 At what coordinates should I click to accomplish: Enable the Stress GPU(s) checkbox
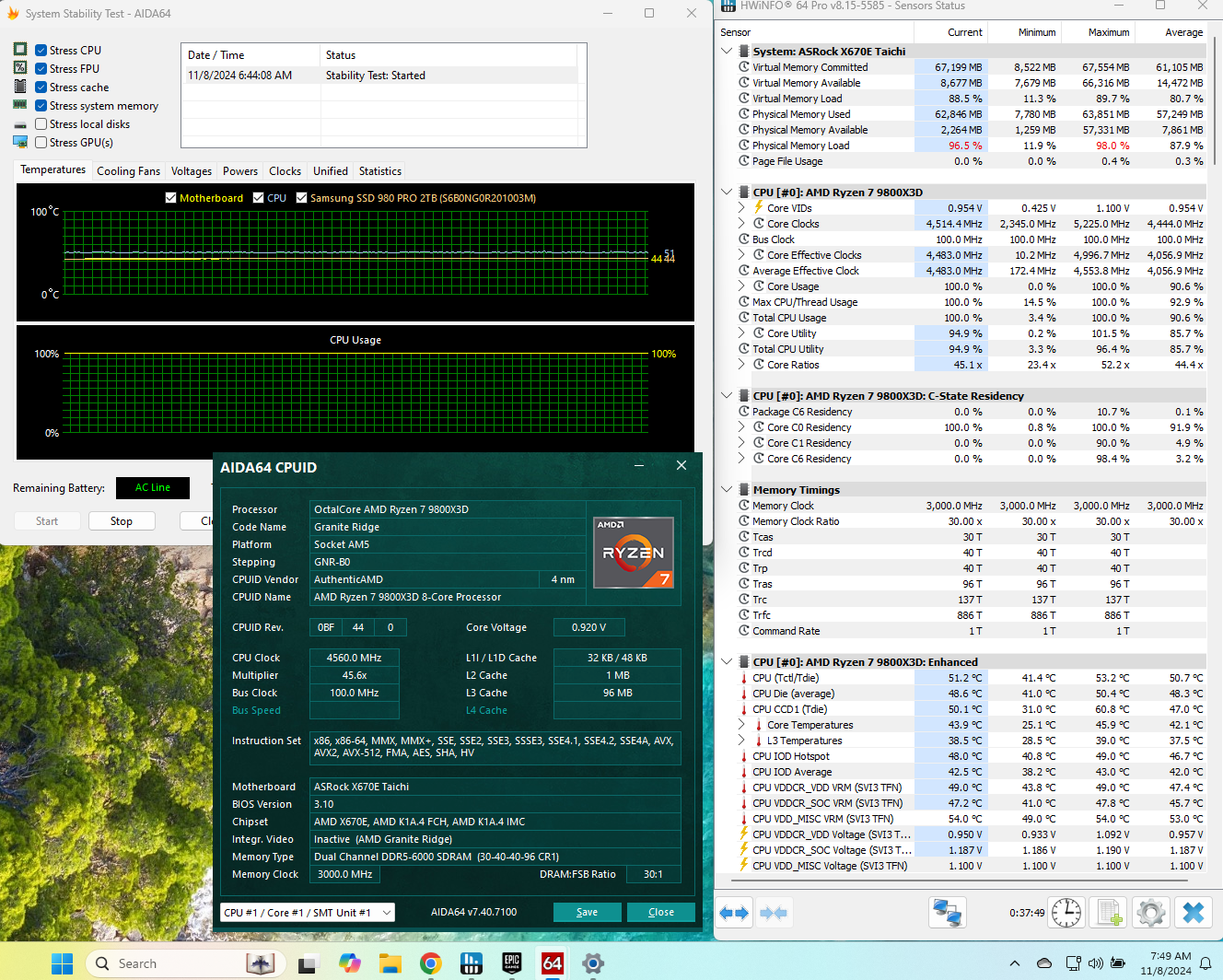tap(41, 143)
